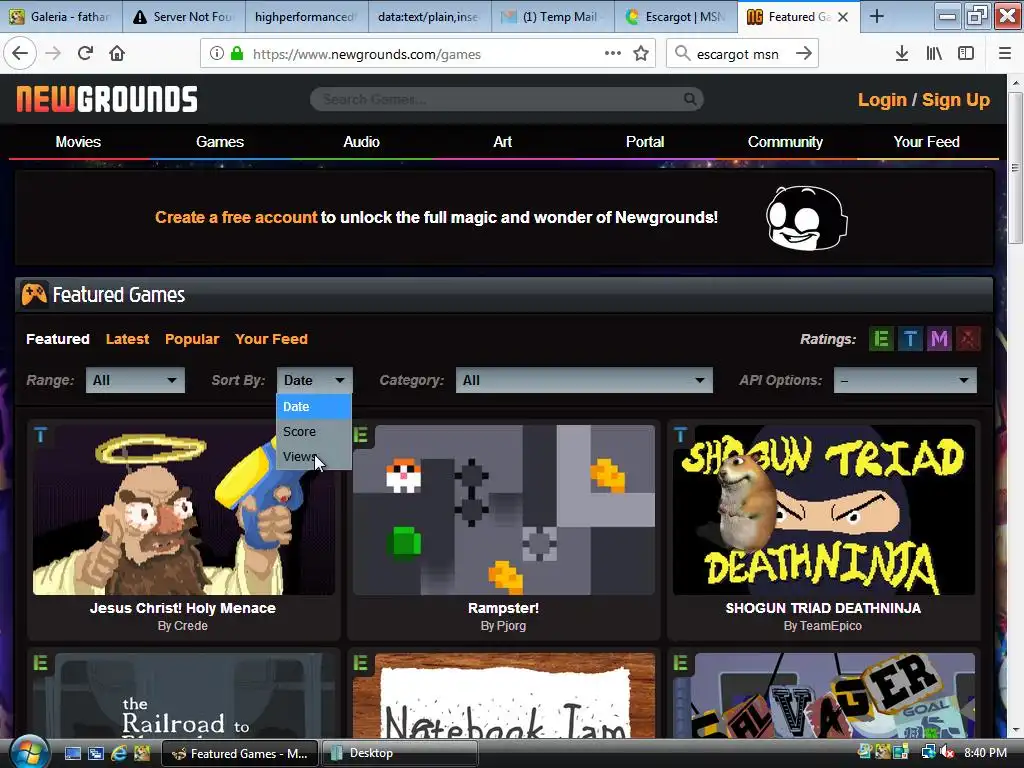The height and width of the screenshot is (768, 1024).
Task: Choose Date in Sort By list
Action: pyautogui.click(x=314, y=406)
